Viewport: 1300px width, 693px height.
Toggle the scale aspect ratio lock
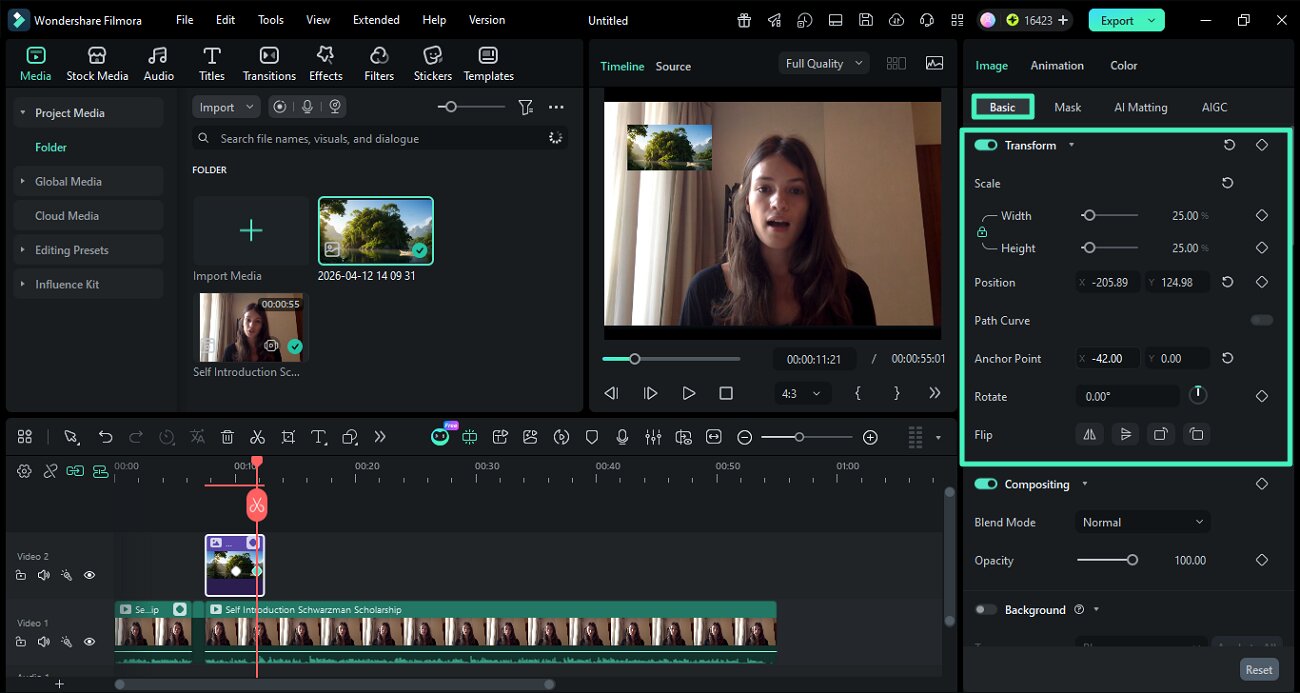click(x=981, y=232)
